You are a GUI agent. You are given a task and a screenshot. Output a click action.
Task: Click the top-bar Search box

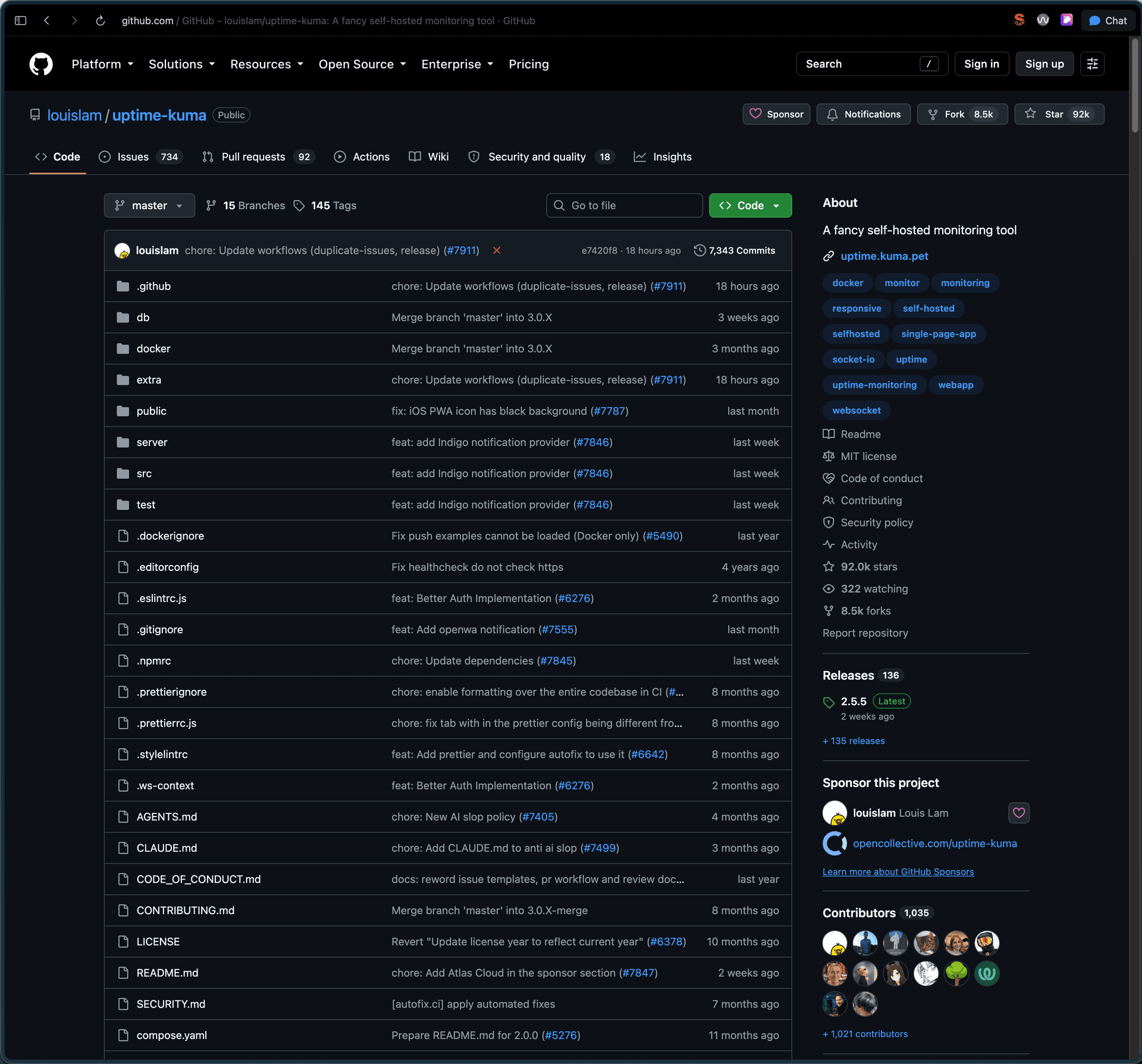872,64
